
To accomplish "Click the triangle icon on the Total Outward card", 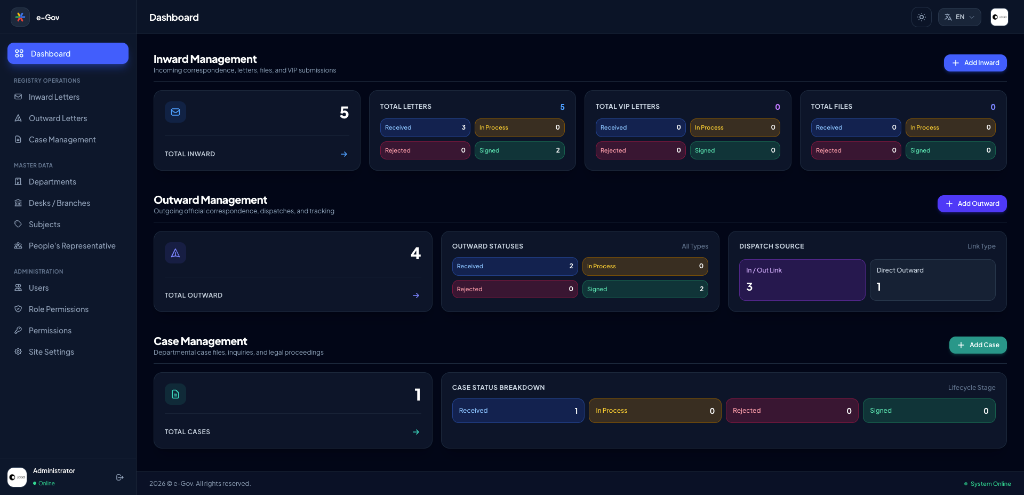I will [175, 253].
